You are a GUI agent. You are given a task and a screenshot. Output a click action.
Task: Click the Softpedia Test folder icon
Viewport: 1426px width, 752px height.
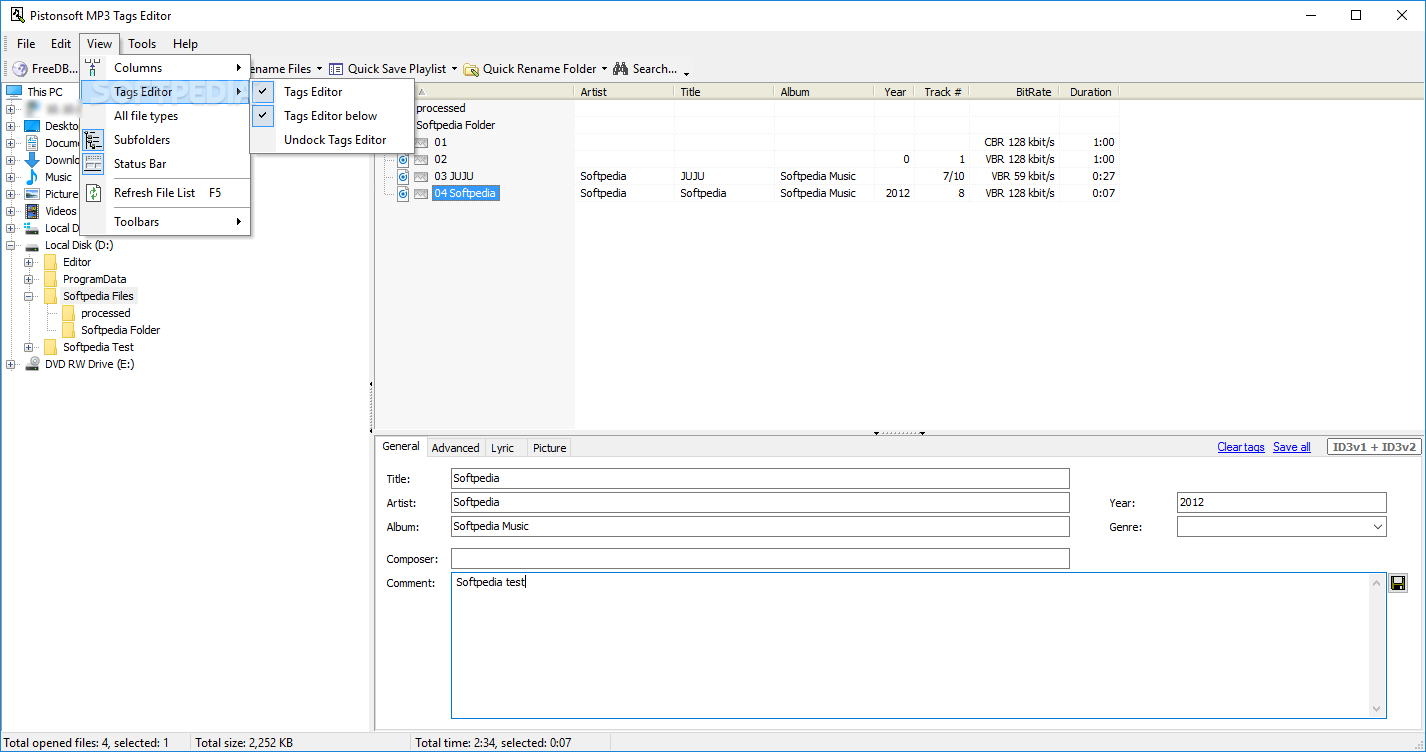50,347
